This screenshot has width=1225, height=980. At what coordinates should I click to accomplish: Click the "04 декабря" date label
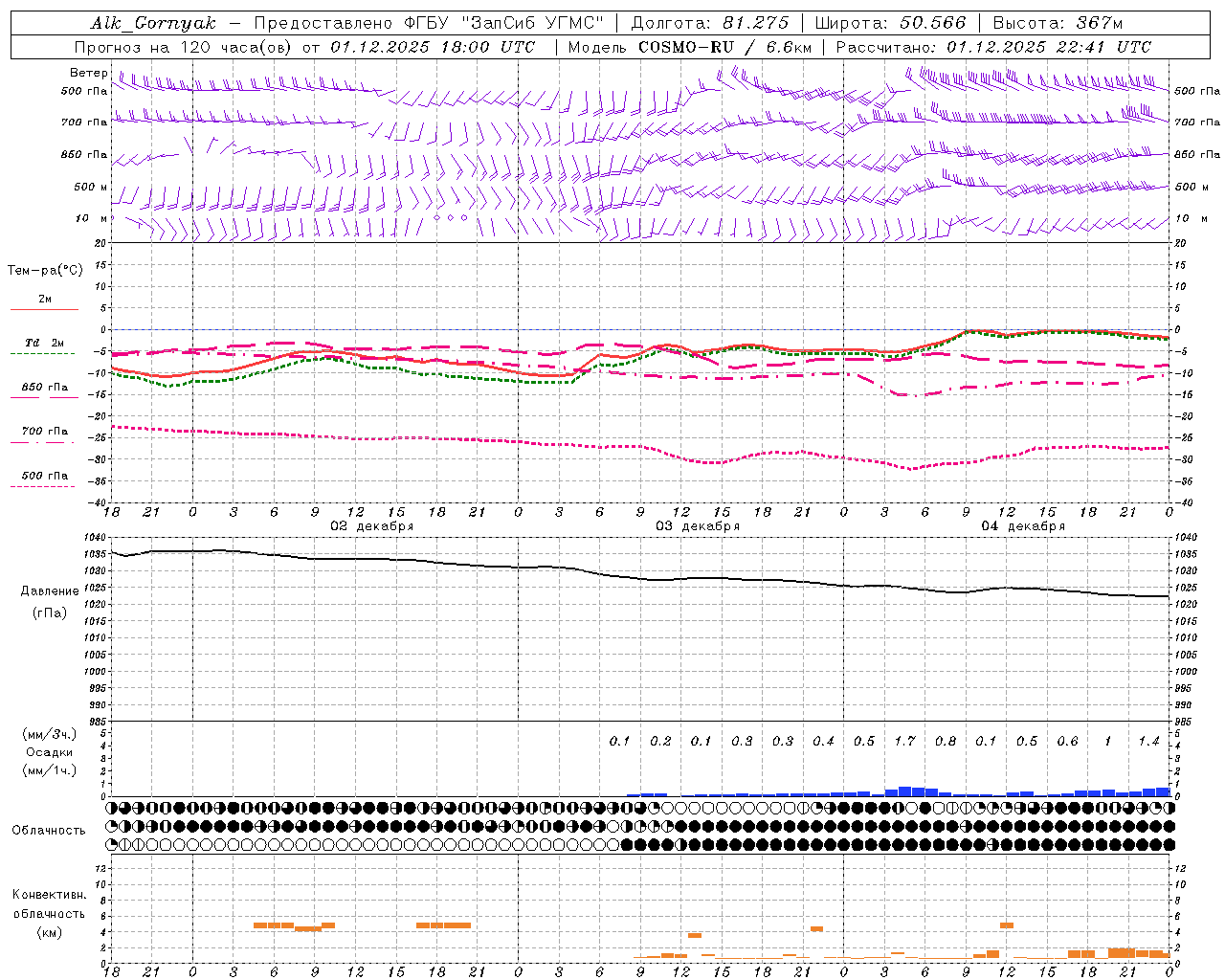click(x=1023, y=526)
